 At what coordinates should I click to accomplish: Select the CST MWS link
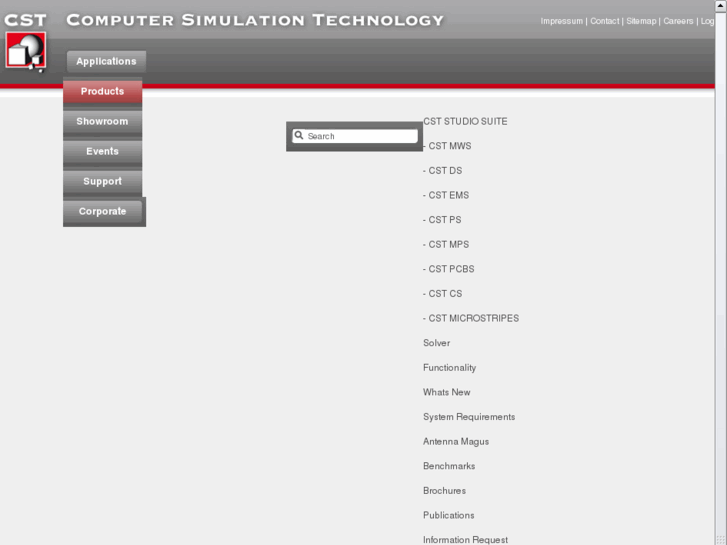point(449,146)
